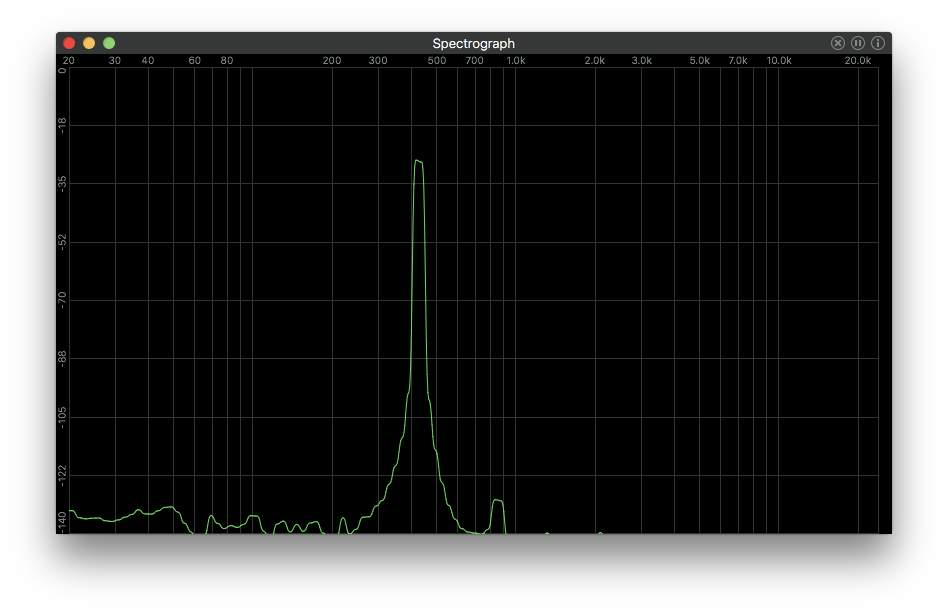Click the 10.0k frequency label

(779, 60)
